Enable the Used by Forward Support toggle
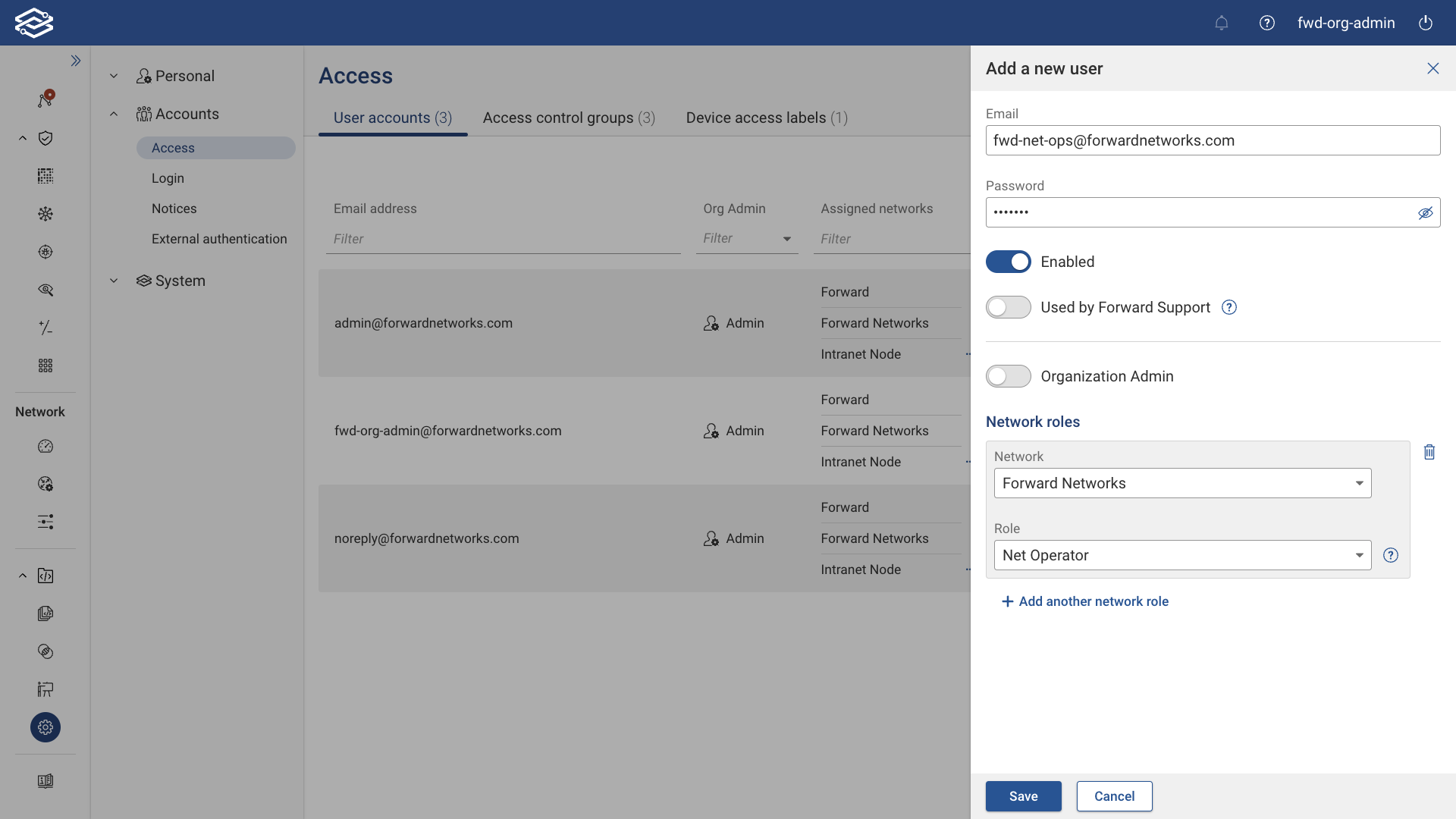 click(1008, 307)
